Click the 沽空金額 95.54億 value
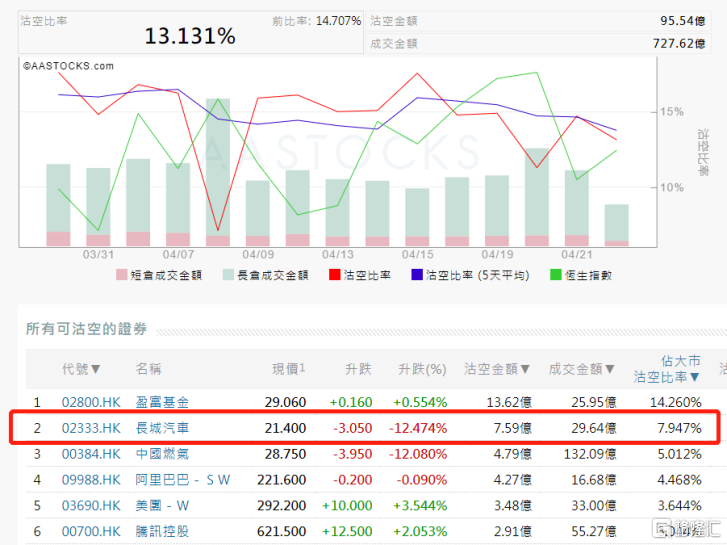 pos(682,21)
